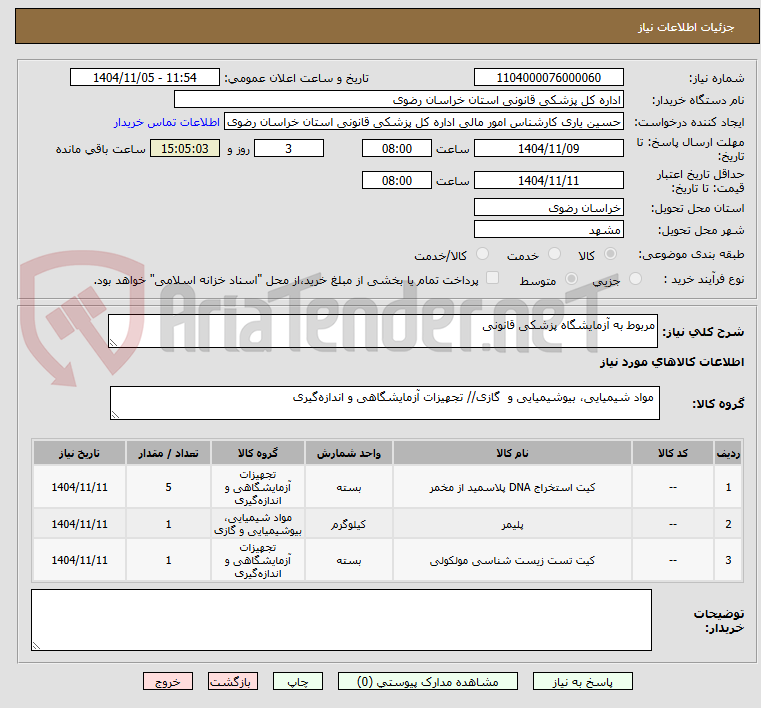This screenshot has width=761, height=708.
Task: Click the announcement date field 1404/11/05 - 11:54
Action: click(145, 78)
